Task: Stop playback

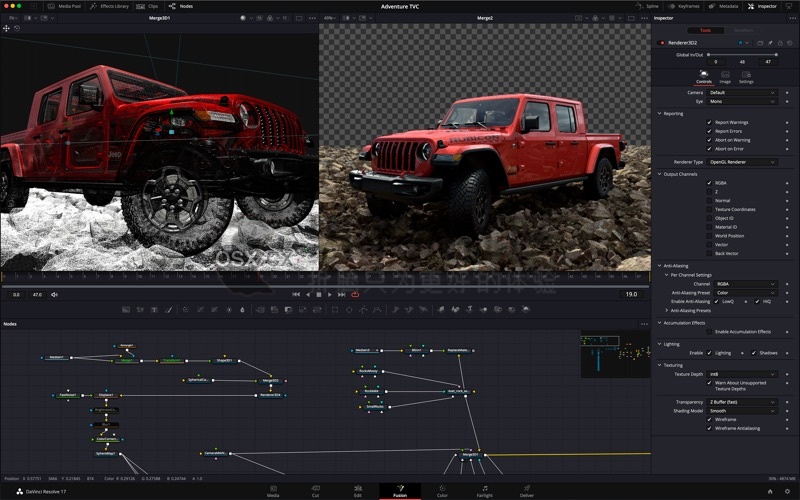Action: tap(319, 294)
